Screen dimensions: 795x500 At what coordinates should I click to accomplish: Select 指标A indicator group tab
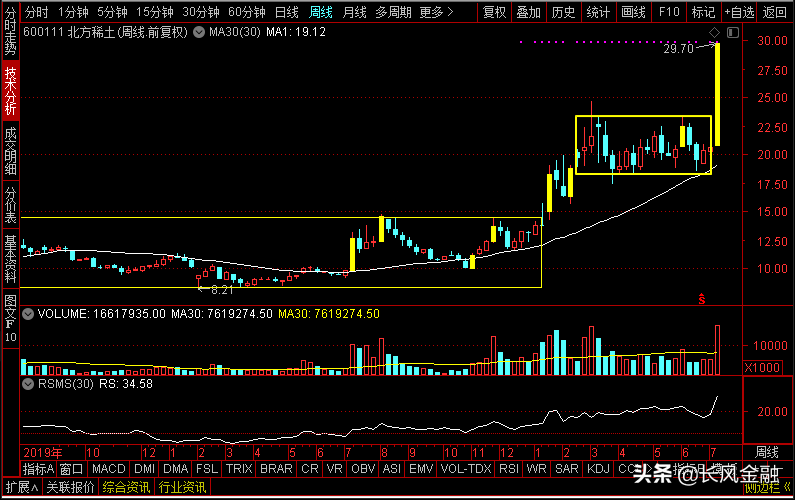[x=38, y=469]
